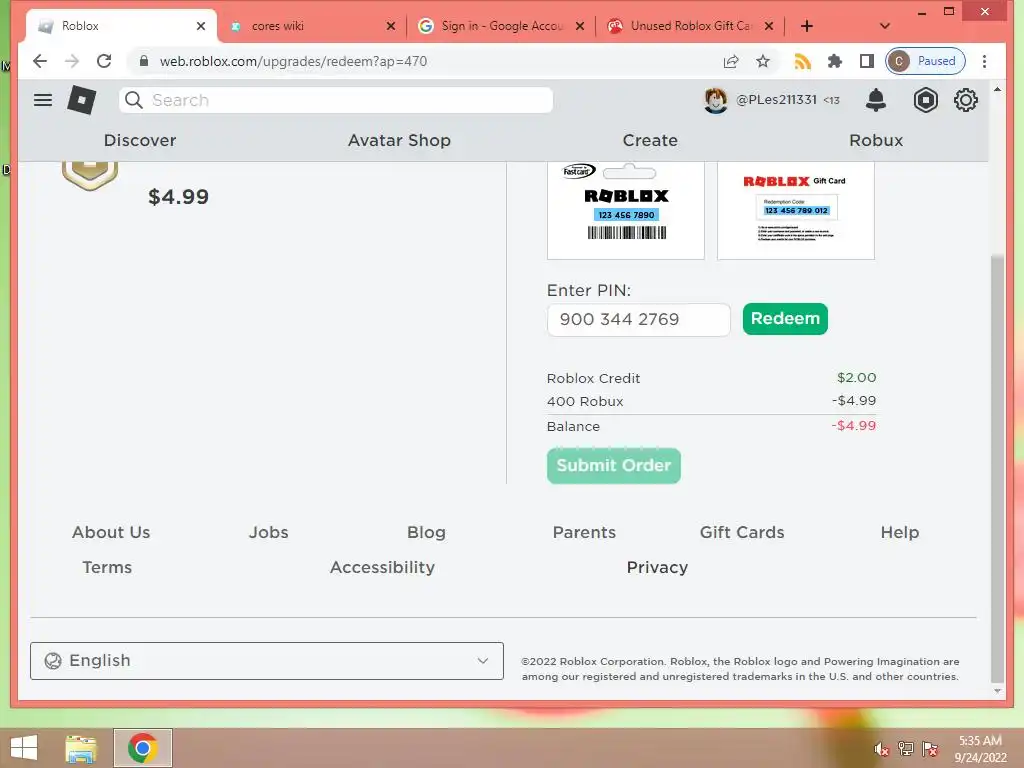Viewport: 1024px width, 768px height.
Task: Switch to the Sign in Google Account tab
Action: coord(502,26)
